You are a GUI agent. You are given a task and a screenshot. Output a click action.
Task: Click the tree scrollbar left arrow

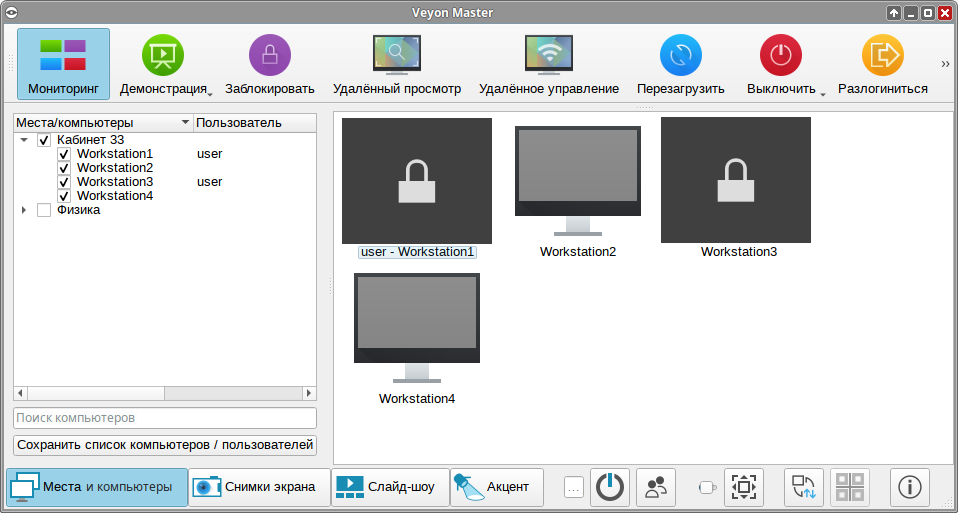(20, 393)
